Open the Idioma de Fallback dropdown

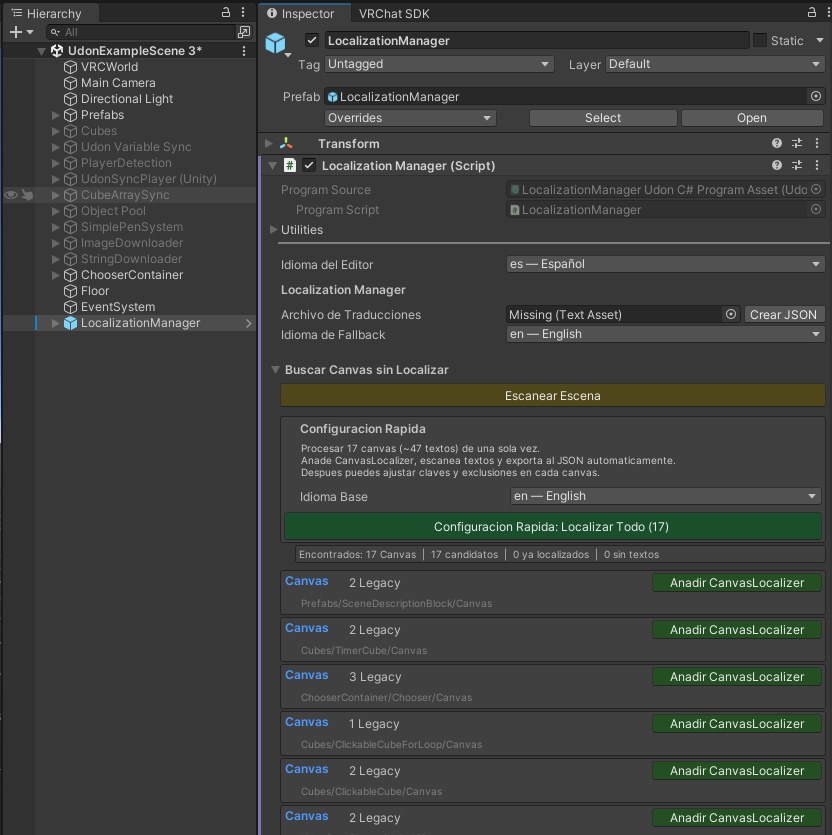coord(665,333)
